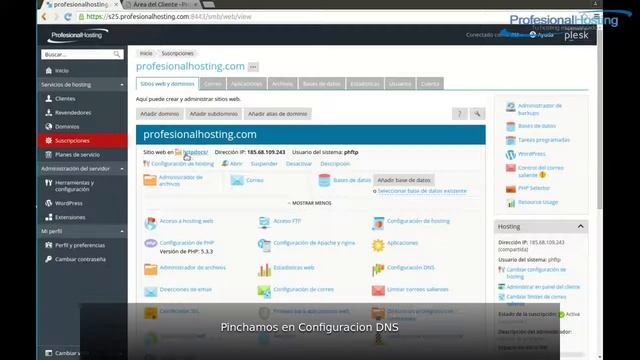Open Resource Usage in right panel
640x360 pixels.
(x=538, y=202)
